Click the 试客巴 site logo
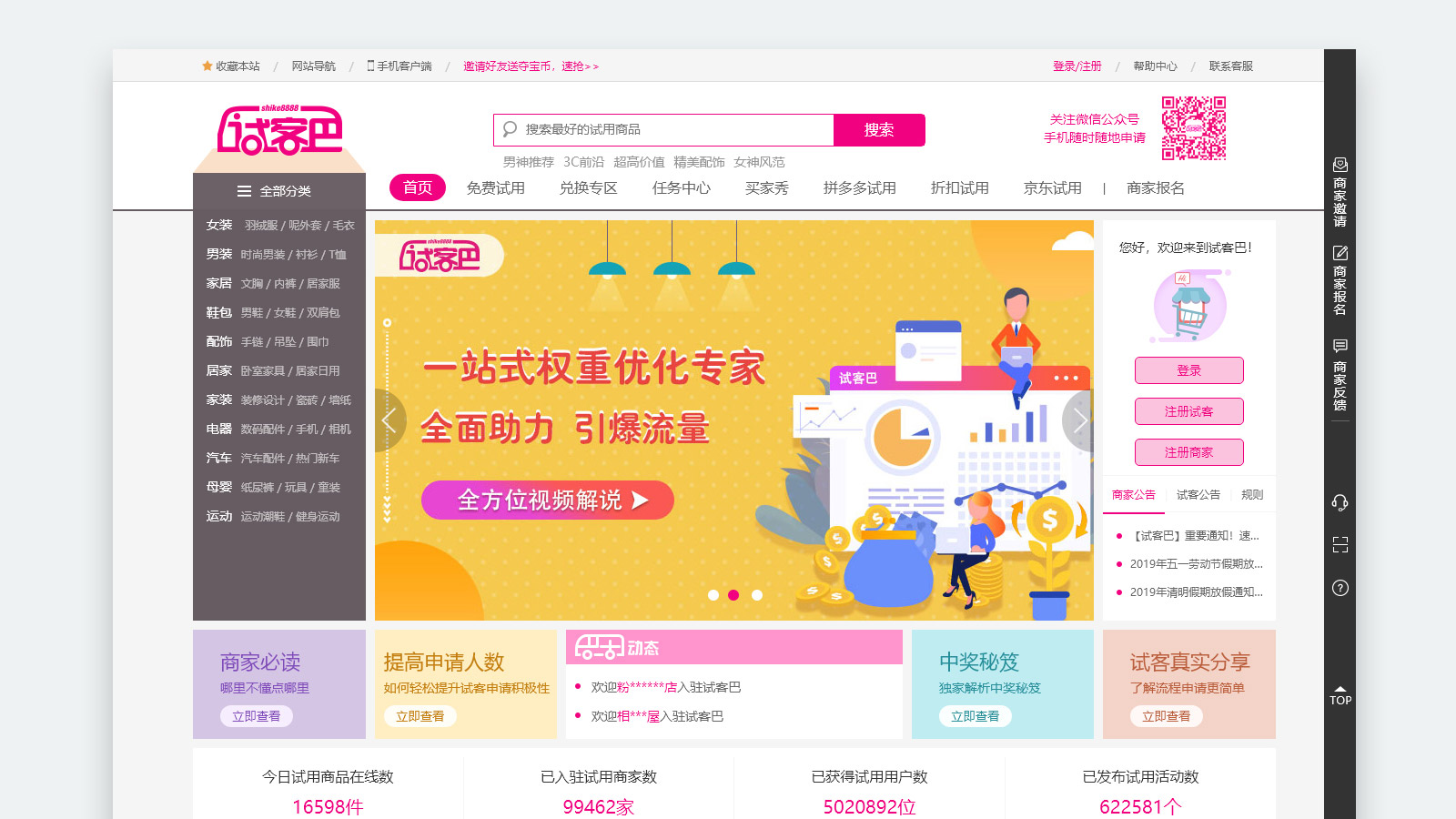This screenshot has width=1456, height=819. point(279,130)
